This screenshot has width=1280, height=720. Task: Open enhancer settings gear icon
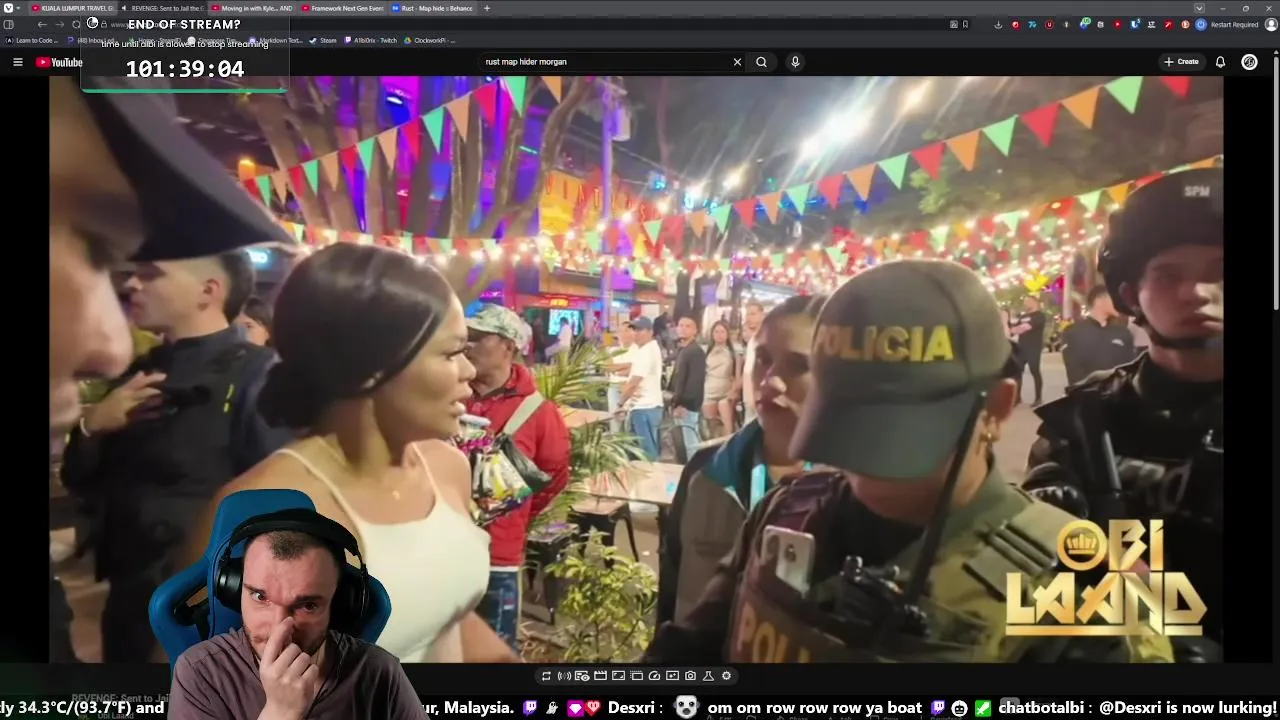click(x=726, y=676)
